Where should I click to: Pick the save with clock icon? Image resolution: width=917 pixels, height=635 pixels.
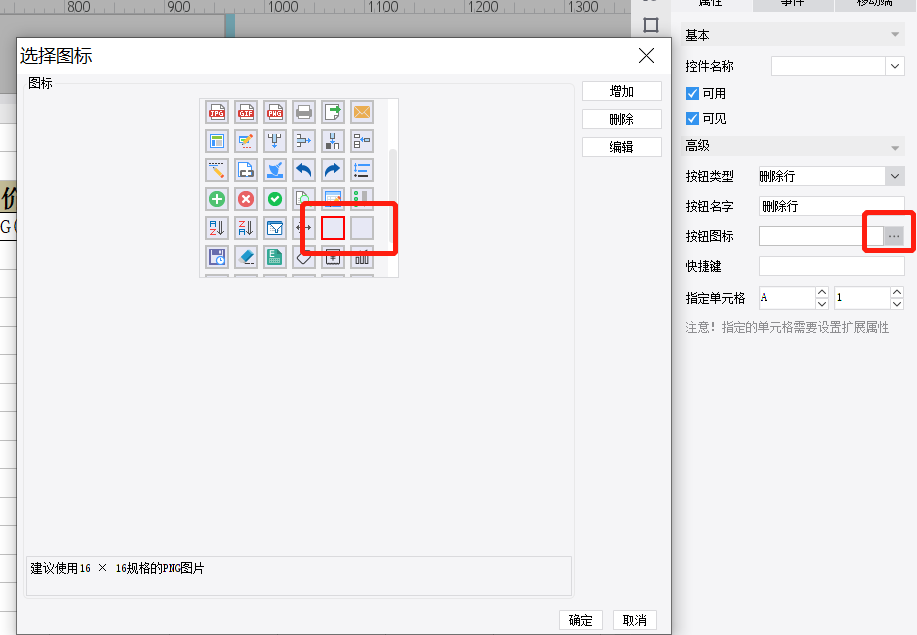click(217, 257)
